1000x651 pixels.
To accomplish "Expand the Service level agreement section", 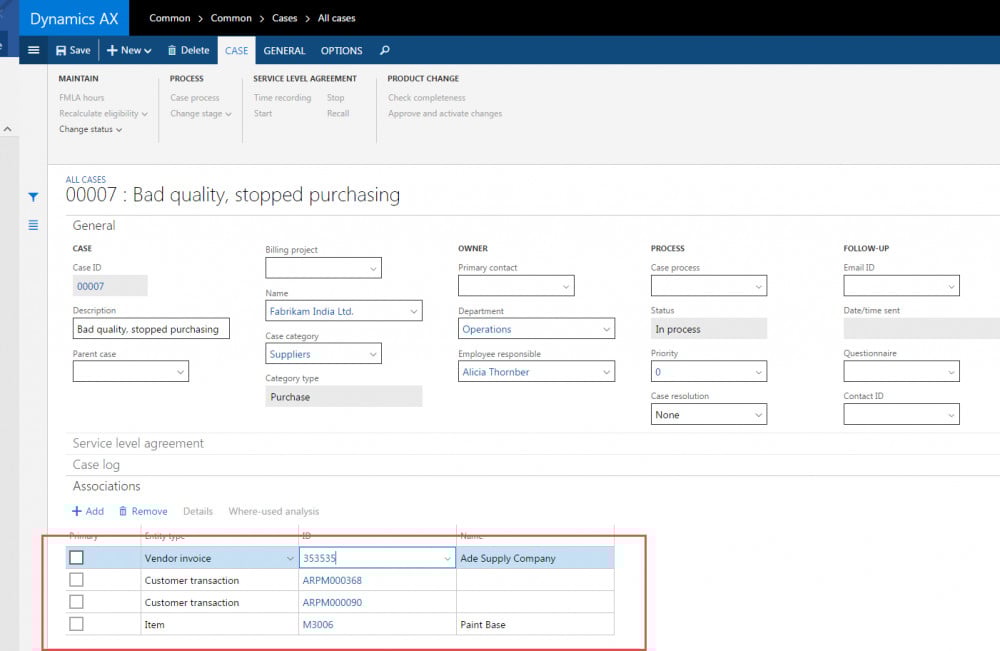I will point(138,443).
